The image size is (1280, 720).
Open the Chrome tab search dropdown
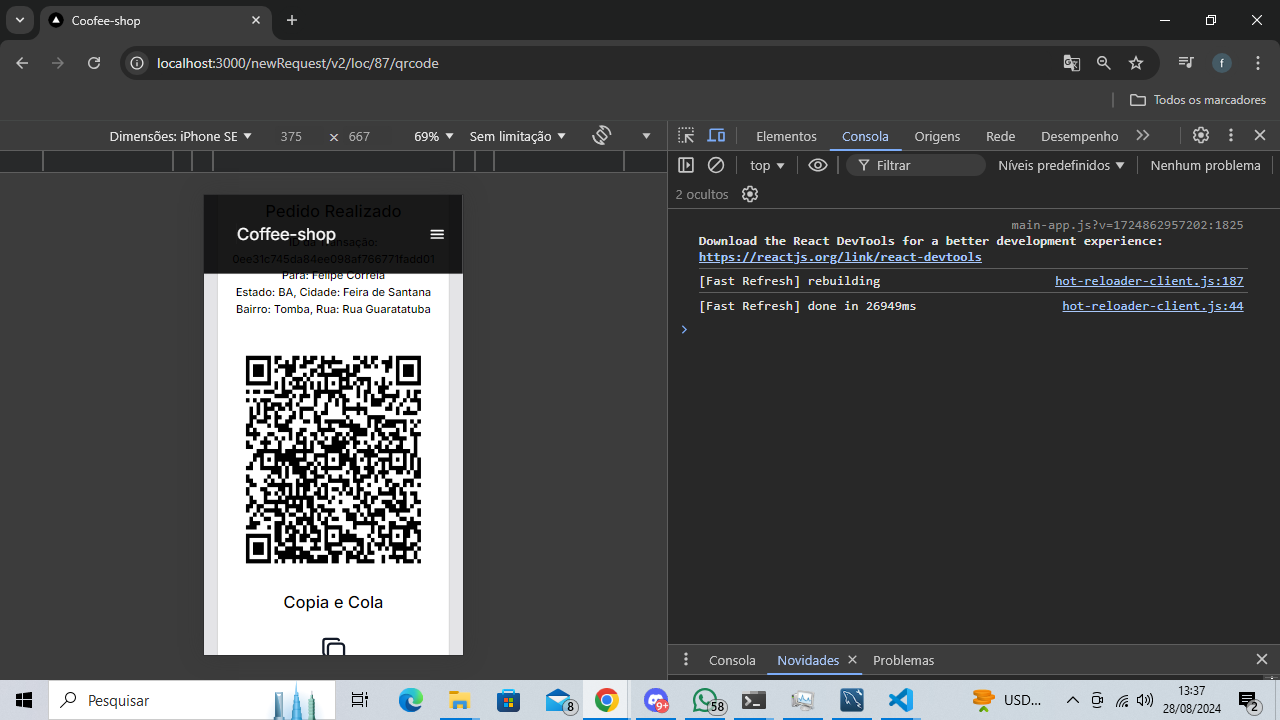point(20,20)
